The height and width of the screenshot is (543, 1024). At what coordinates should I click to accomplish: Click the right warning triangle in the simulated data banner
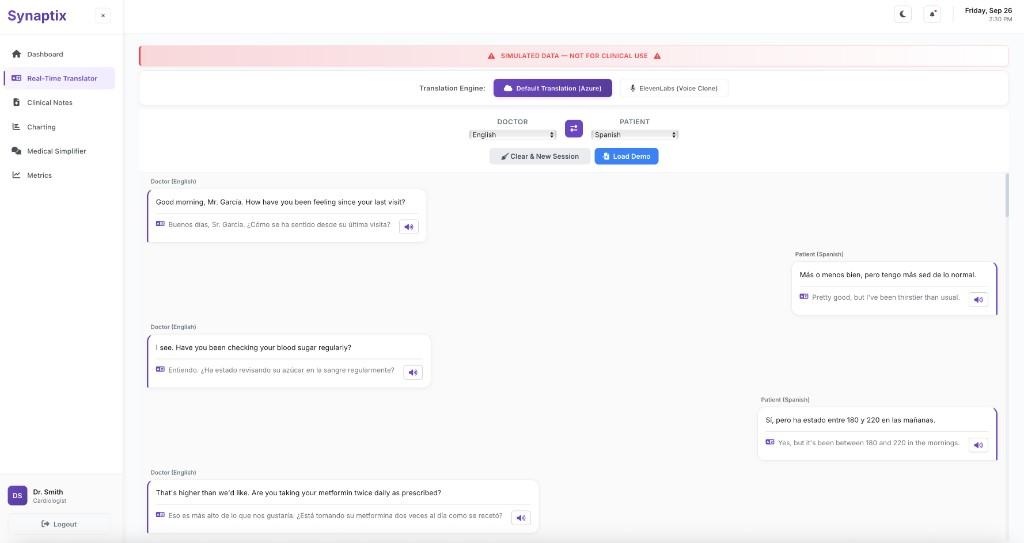657,56
